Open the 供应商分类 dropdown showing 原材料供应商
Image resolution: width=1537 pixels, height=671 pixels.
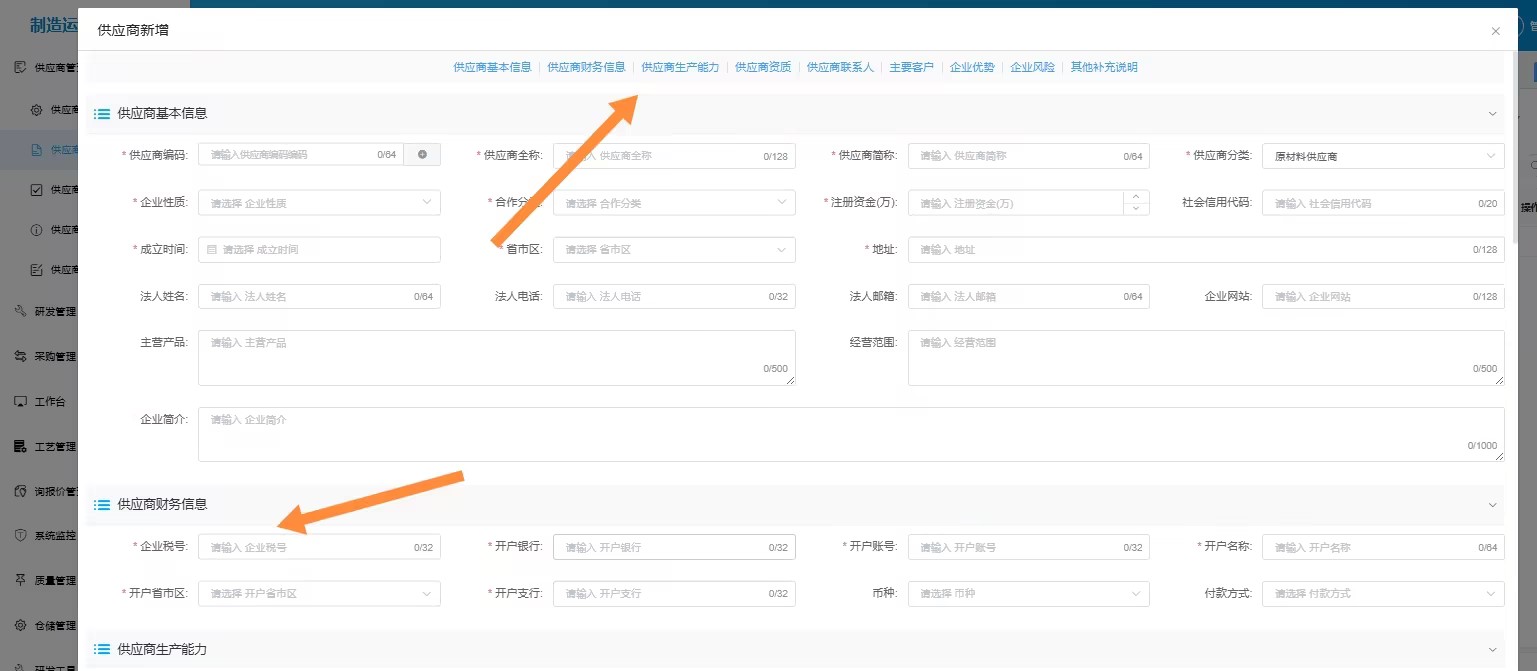tap(1382, 156)
